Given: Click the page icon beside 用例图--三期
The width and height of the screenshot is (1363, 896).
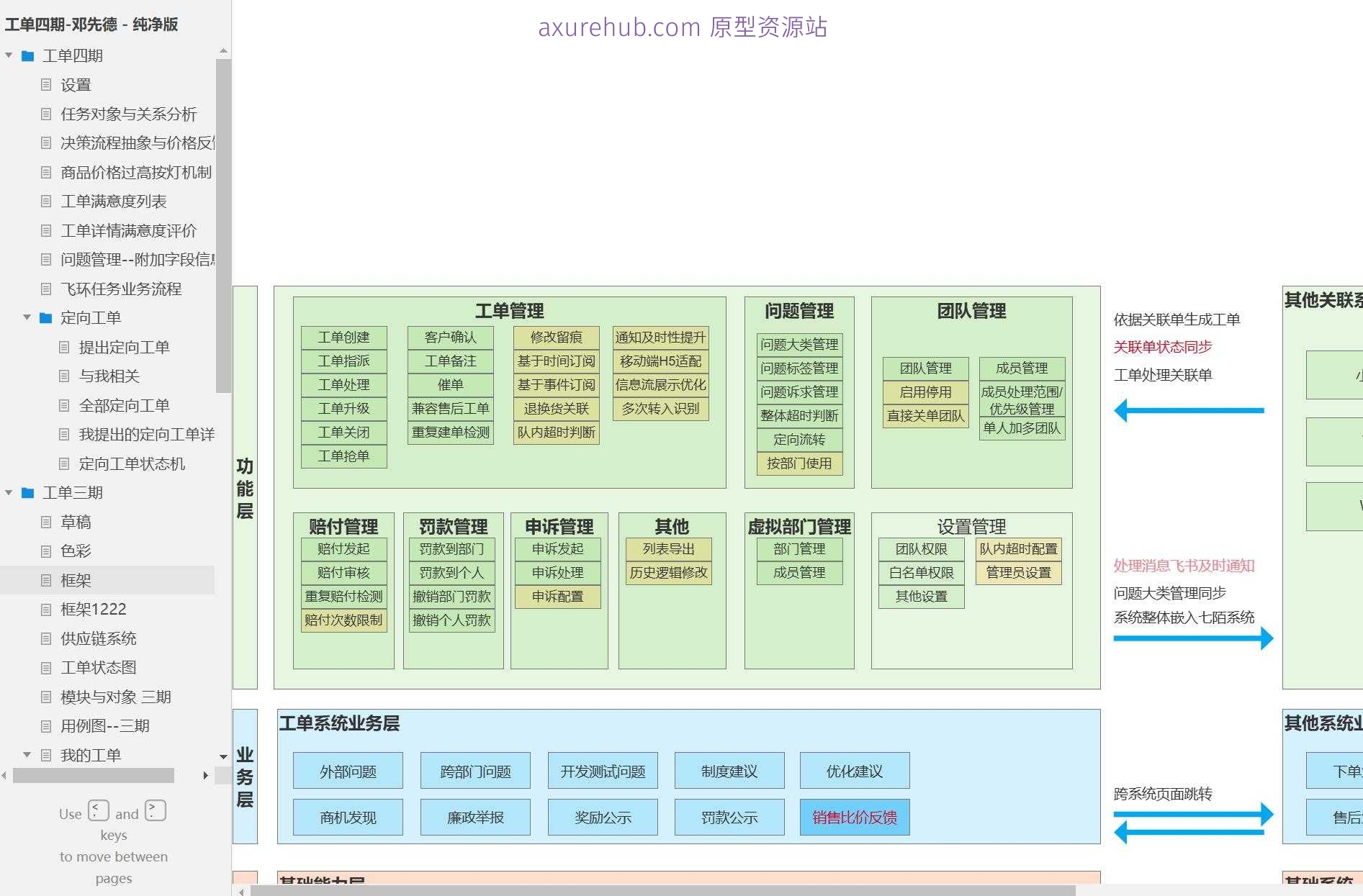Looking at the screenshot, I should click(x=45, y=725).
